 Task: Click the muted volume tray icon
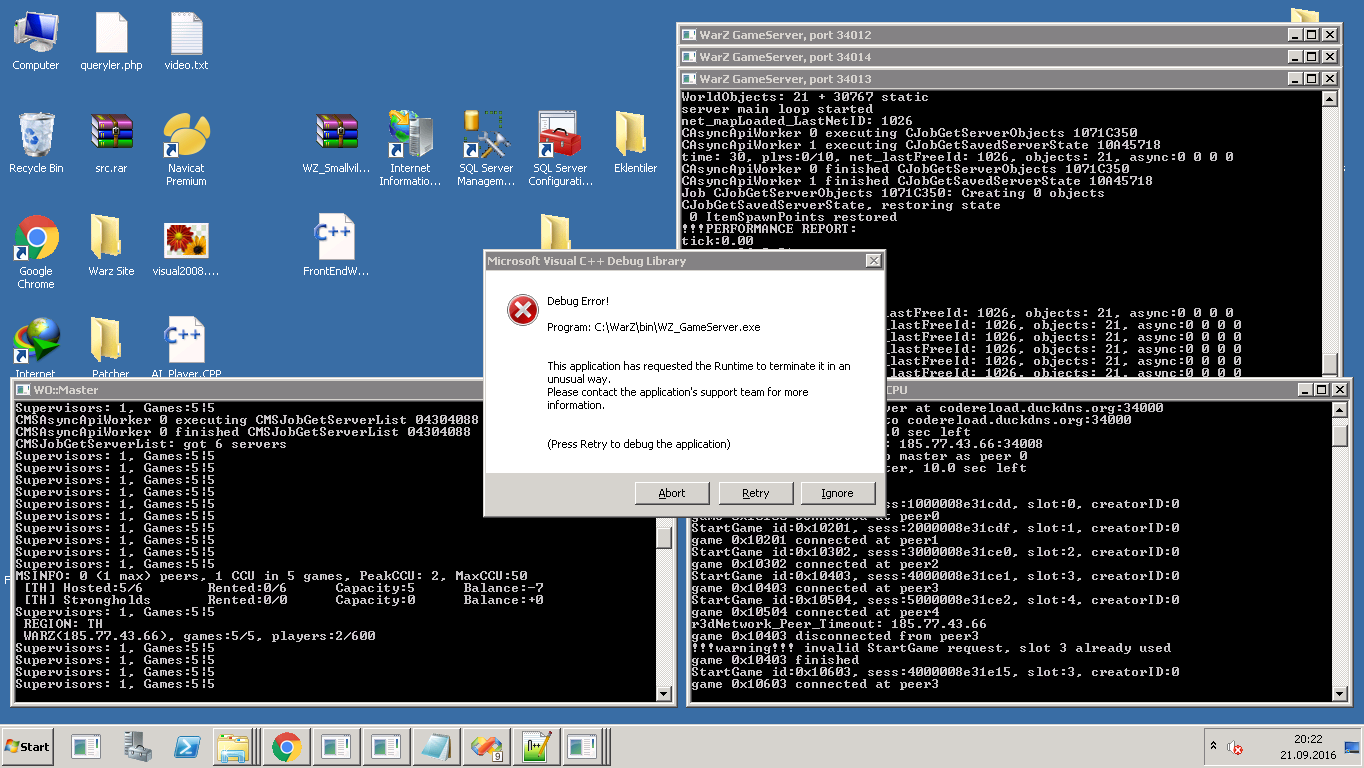point(1235,747)
